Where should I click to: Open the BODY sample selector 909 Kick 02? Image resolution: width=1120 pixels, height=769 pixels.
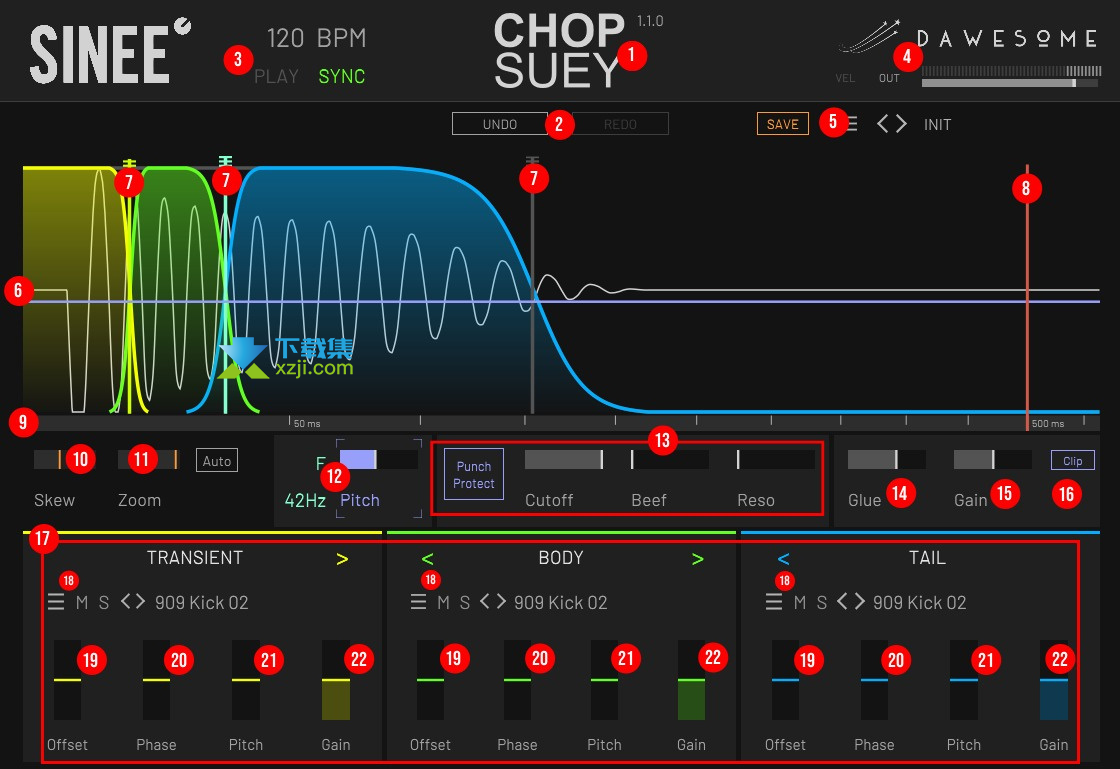561,603
